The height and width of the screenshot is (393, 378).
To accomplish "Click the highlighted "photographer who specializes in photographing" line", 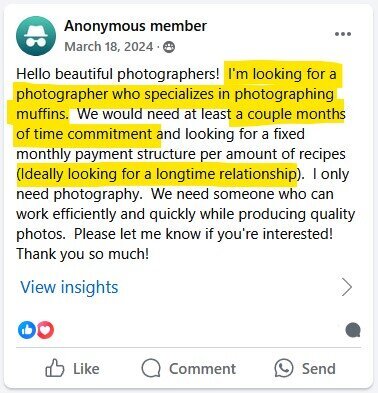I will point(175,94).
